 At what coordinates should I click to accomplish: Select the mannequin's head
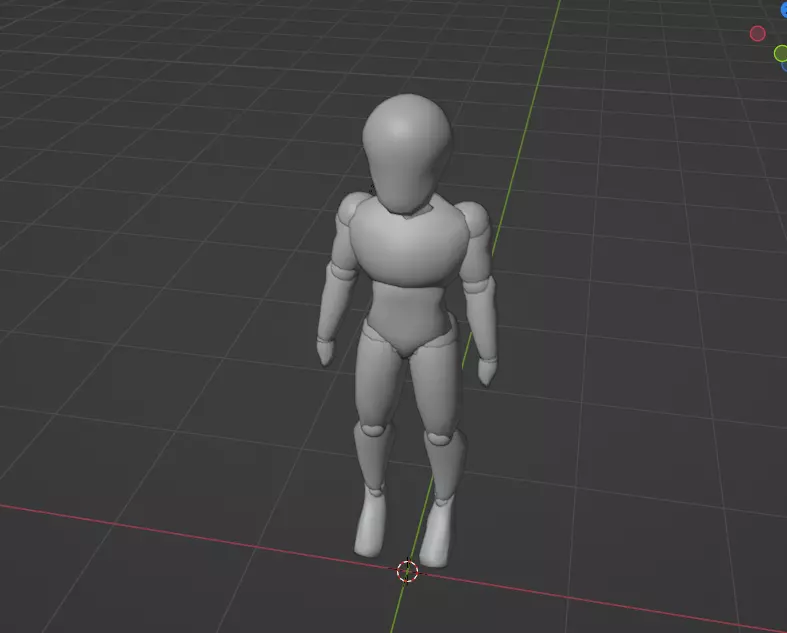click(407, 153)
